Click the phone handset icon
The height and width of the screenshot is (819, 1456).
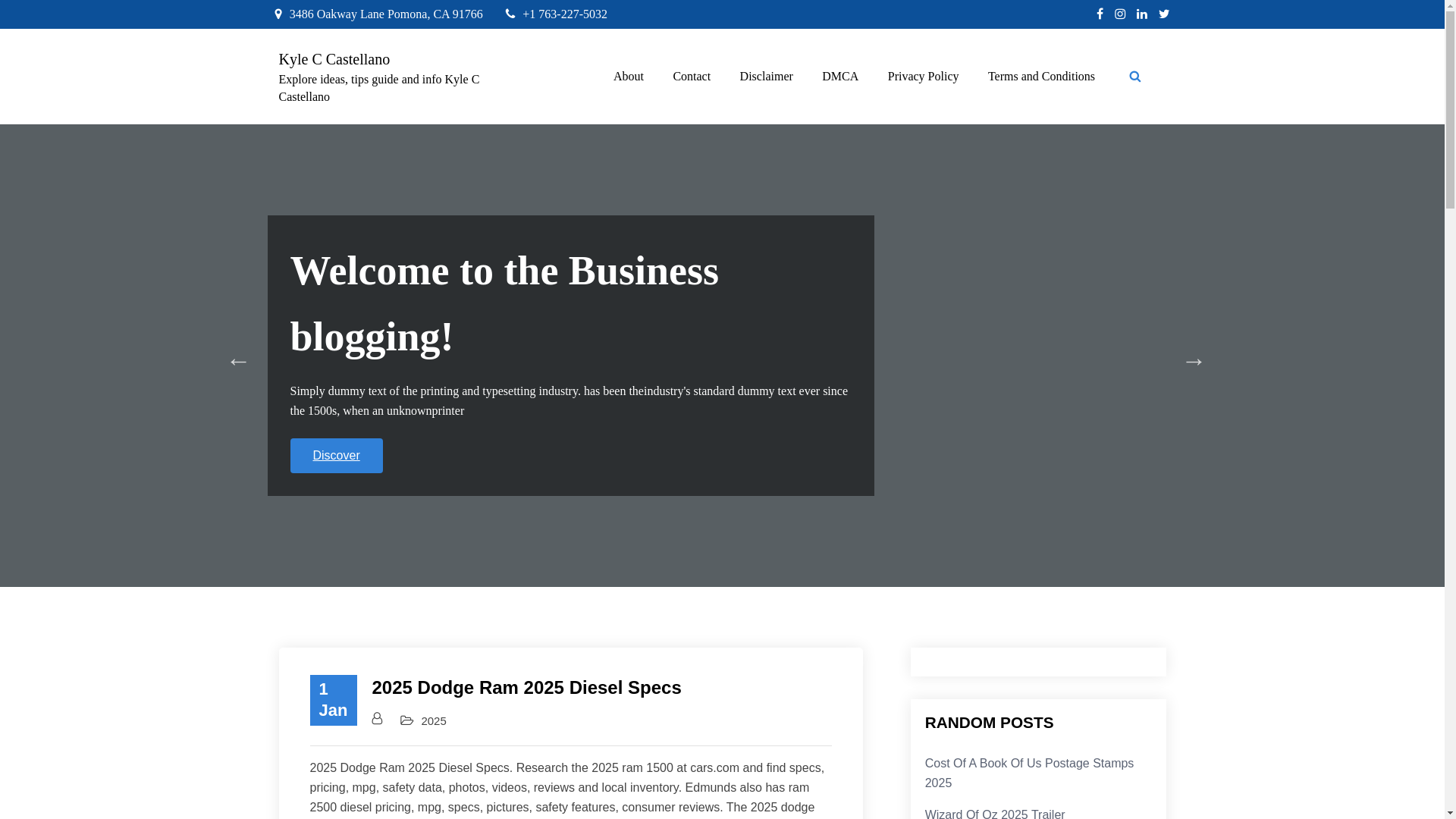point(510,14)
